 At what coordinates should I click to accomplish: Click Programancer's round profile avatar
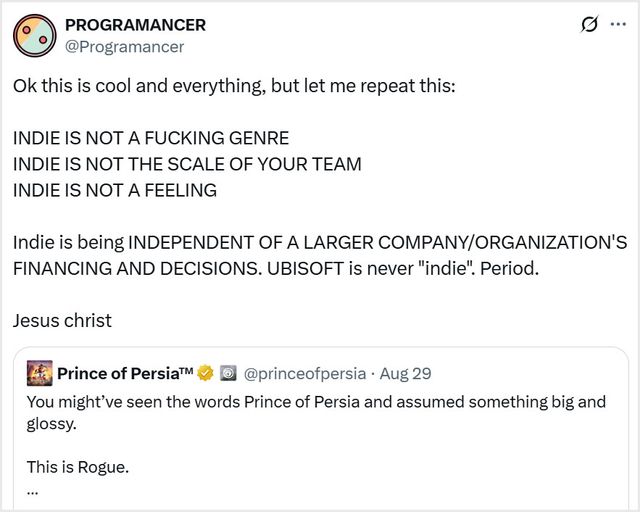[x=34, y=35]
